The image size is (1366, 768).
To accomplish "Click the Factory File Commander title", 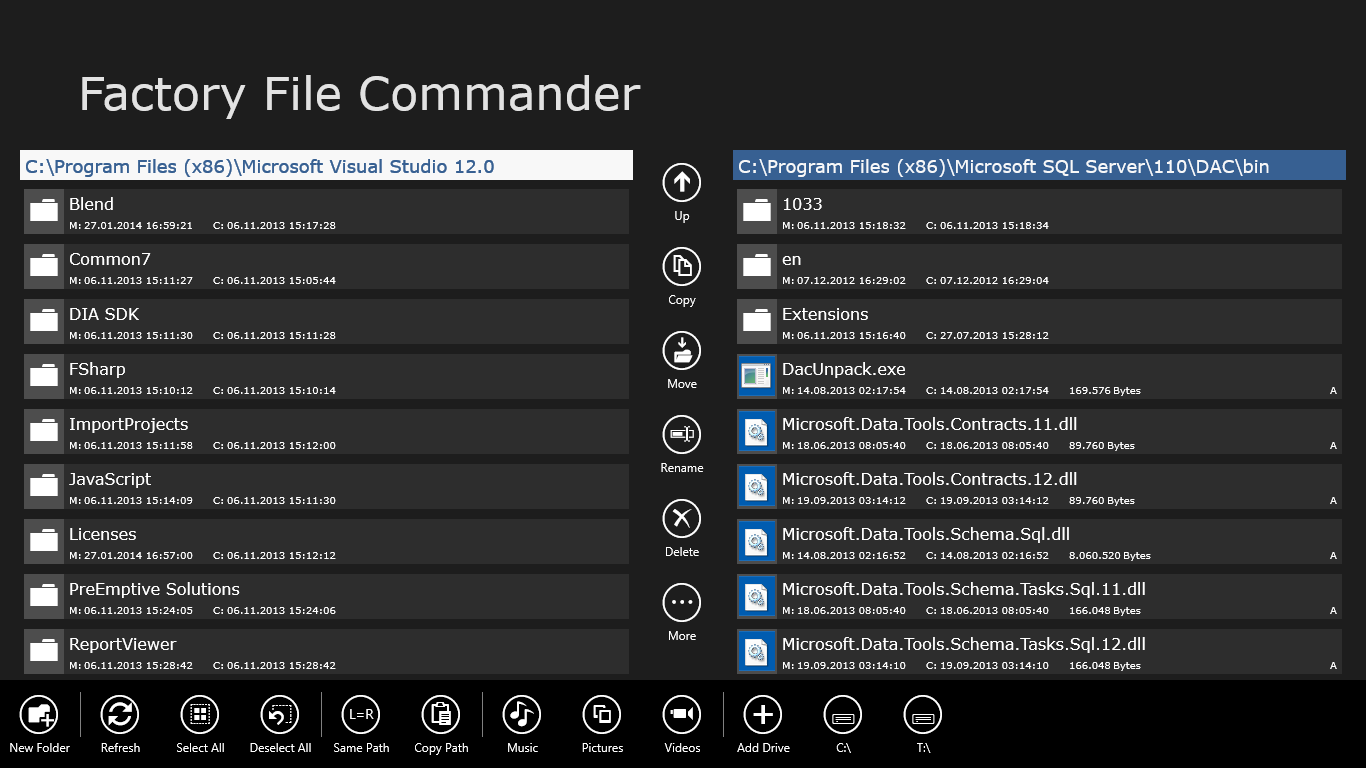I will 359,94.
